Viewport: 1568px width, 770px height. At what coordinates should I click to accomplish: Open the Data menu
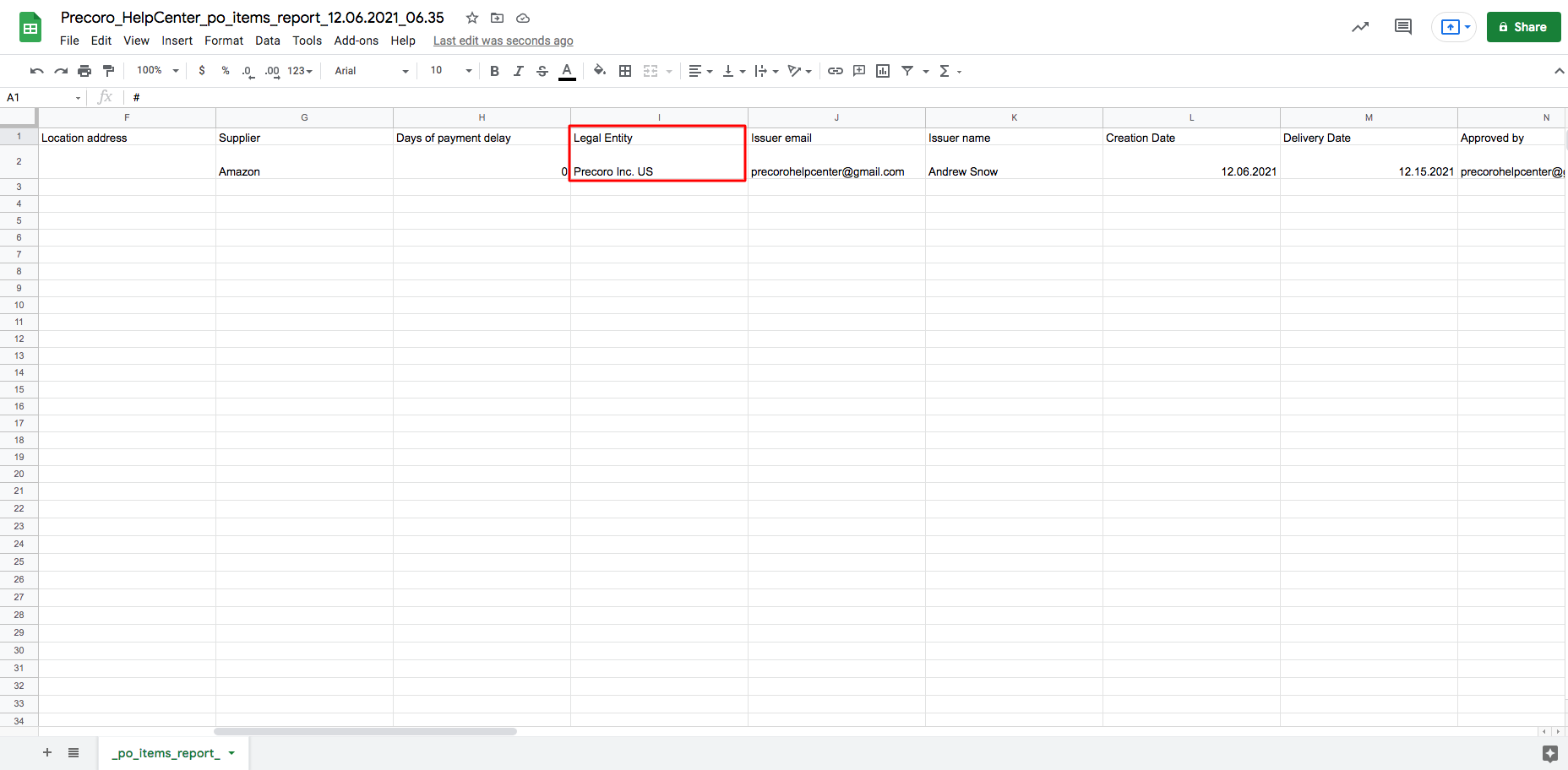click(268, 41)
